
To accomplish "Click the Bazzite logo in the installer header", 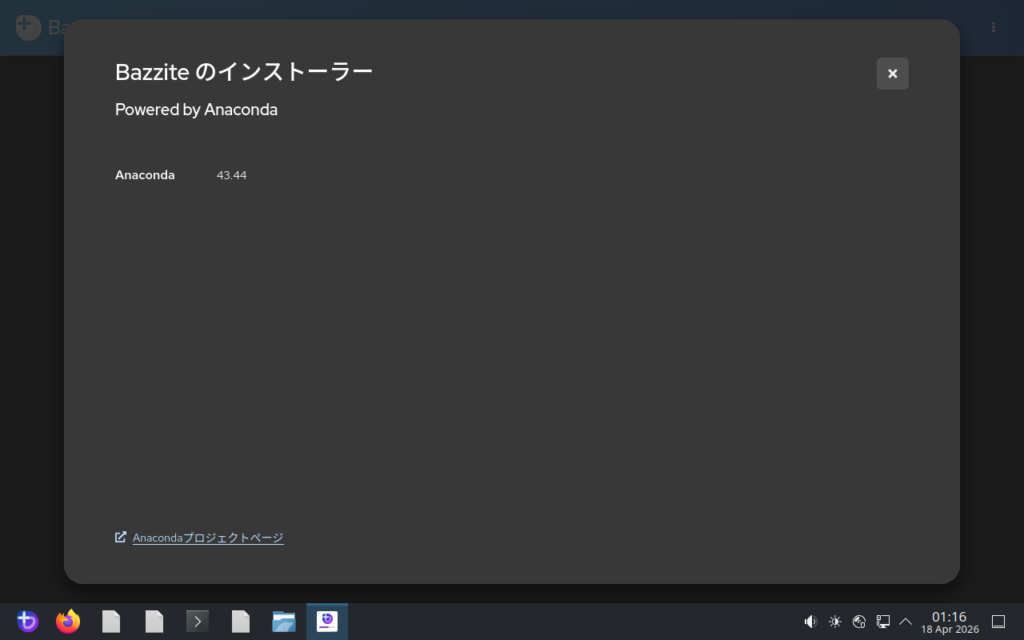I will click(x=28, y=27).
